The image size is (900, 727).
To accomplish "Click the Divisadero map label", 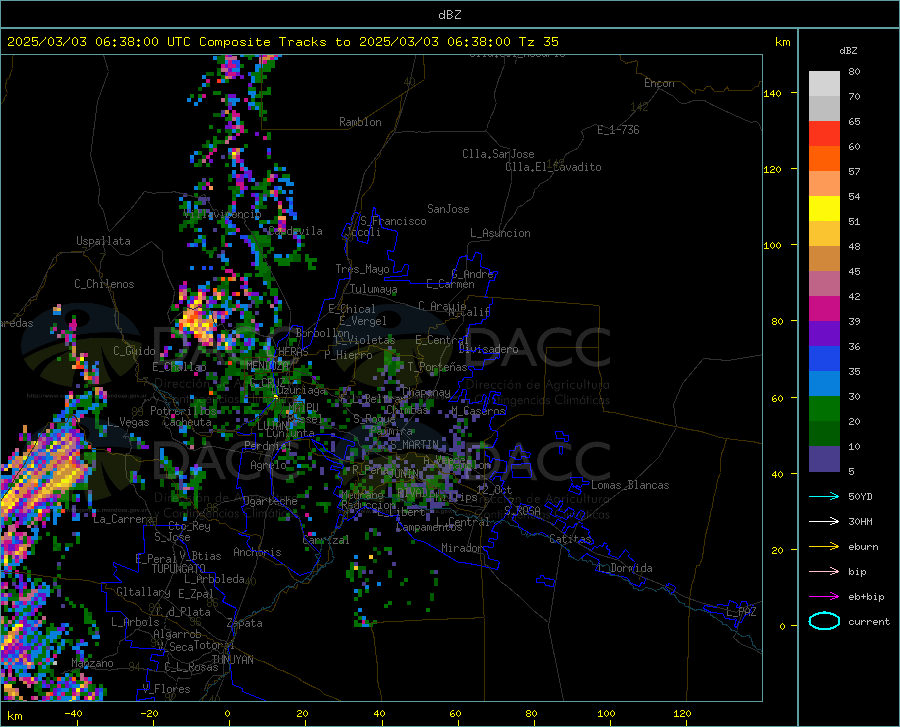I will coord(488,349).
